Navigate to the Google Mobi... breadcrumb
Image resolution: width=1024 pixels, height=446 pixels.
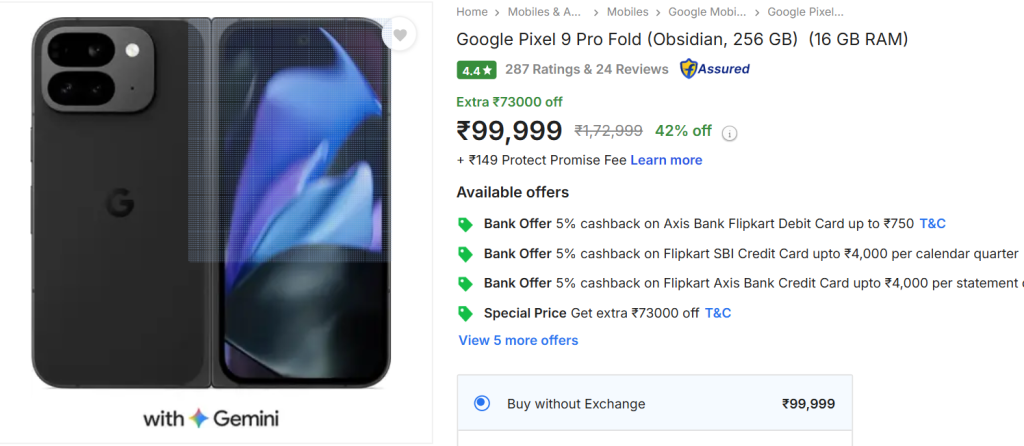click(707, 12)
